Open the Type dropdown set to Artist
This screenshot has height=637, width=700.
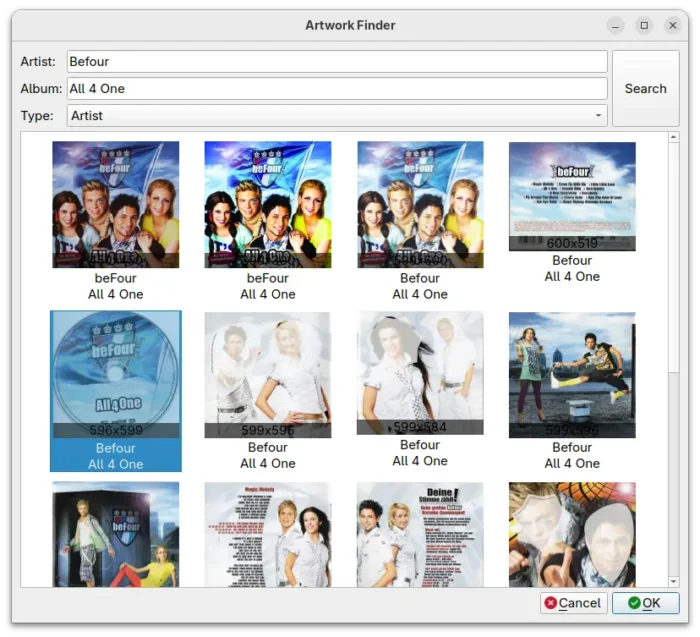(337, 116)
